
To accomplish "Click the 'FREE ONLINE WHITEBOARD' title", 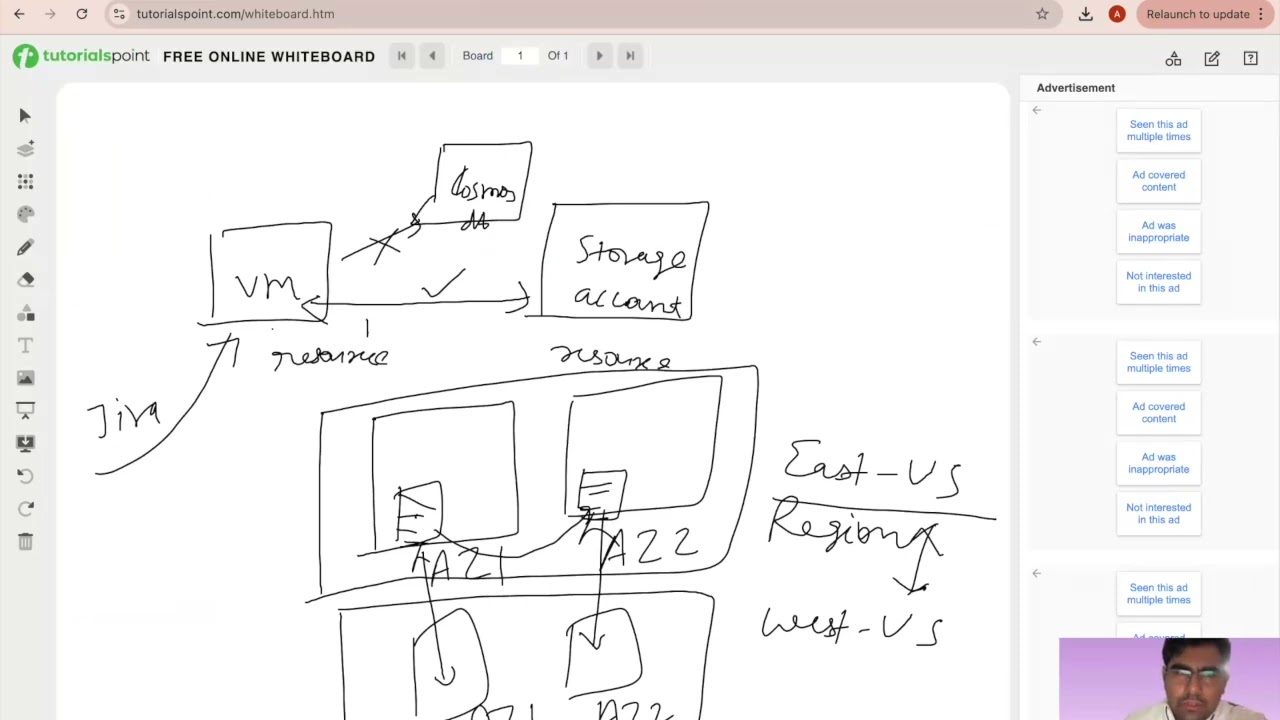I will (269, 57).
